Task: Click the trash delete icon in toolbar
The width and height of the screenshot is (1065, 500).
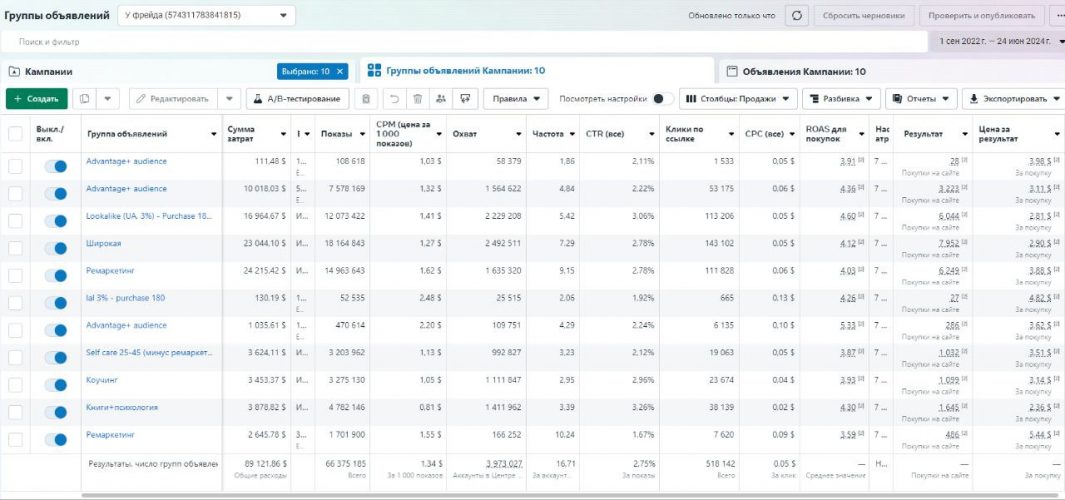Action: tap(417, 99)
